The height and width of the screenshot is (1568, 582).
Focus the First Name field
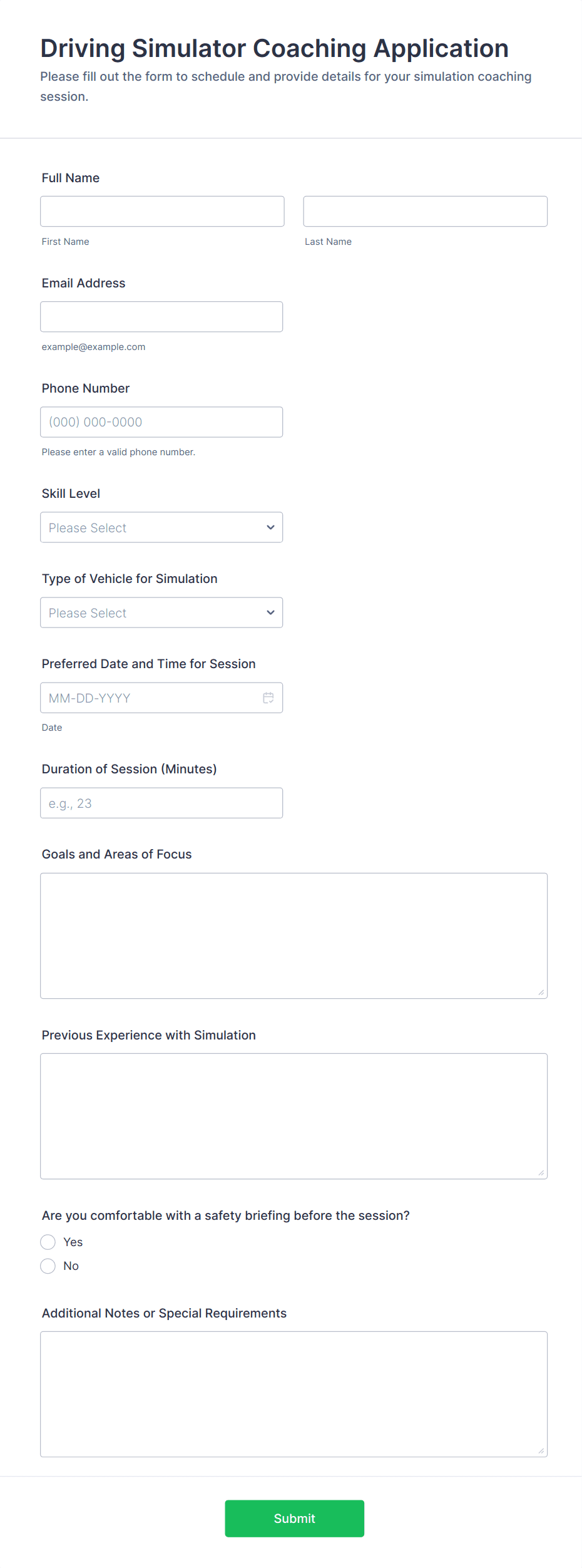point(162,212)
